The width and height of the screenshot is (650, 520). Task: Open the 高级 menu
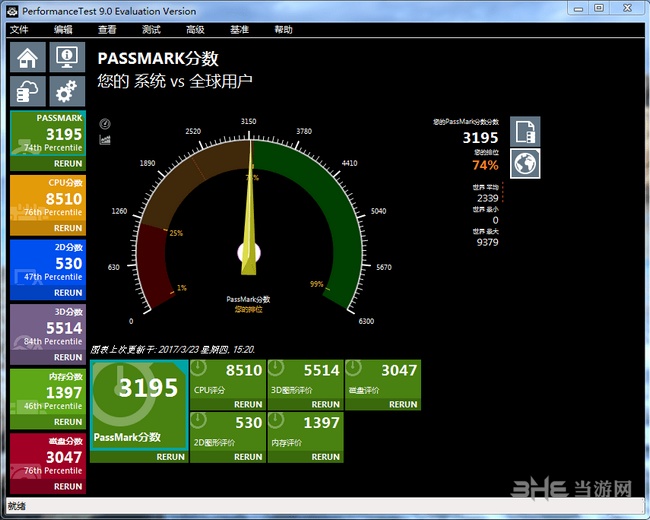tap(195, 29)
